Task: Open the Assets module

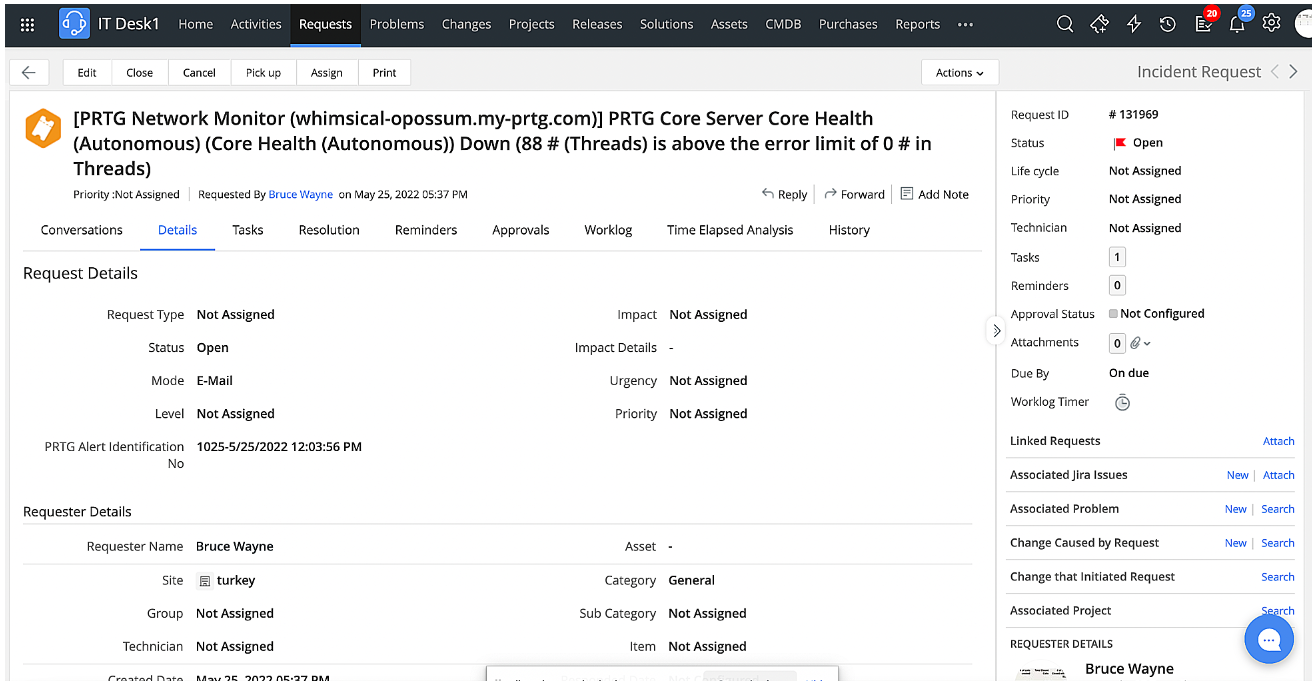Action: (x=729, y=24)
